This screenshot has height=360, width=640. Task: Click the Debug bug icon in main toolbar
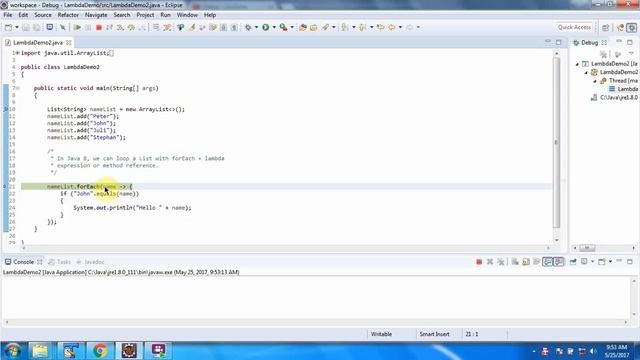pyautogui.click(x=248, y=27)
